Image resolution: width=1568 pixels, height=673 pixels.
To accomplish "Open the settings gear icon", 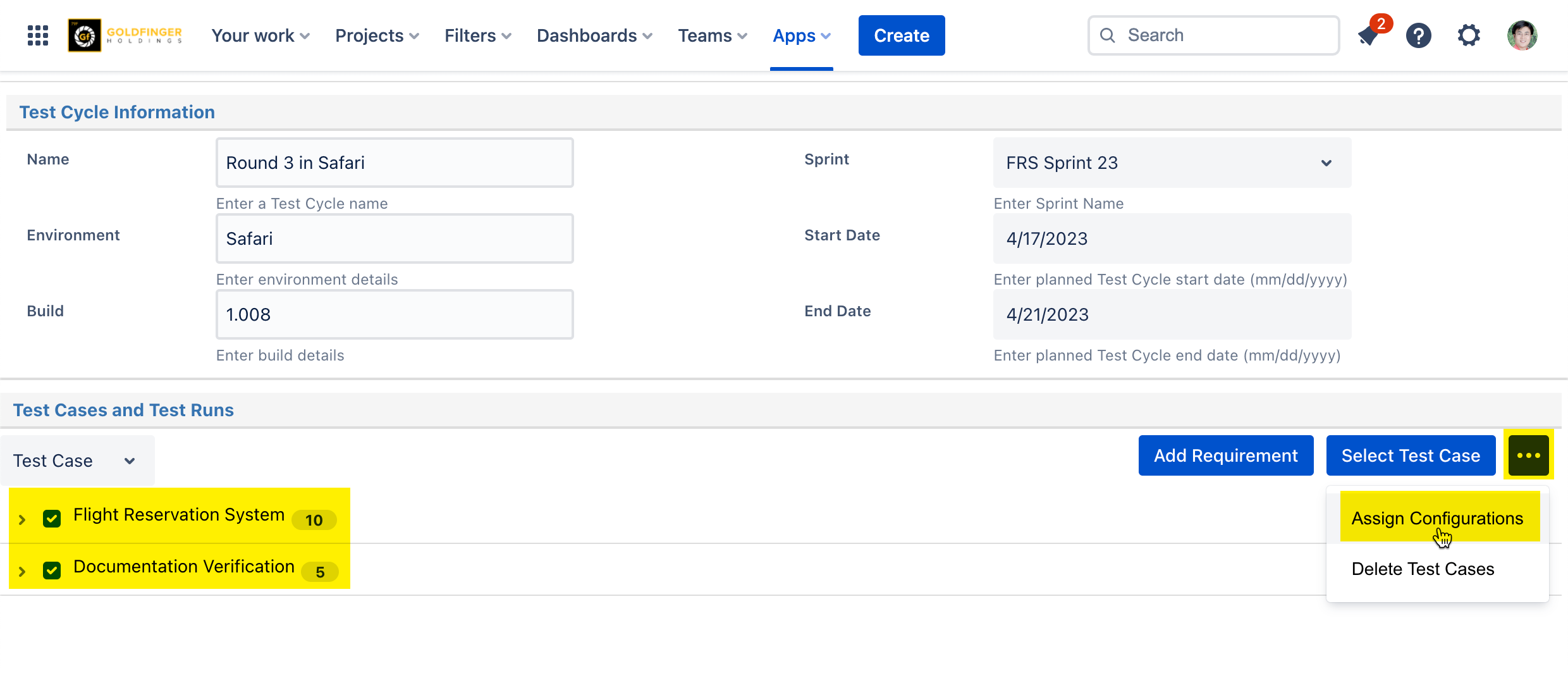I will tap(1469, 35).
